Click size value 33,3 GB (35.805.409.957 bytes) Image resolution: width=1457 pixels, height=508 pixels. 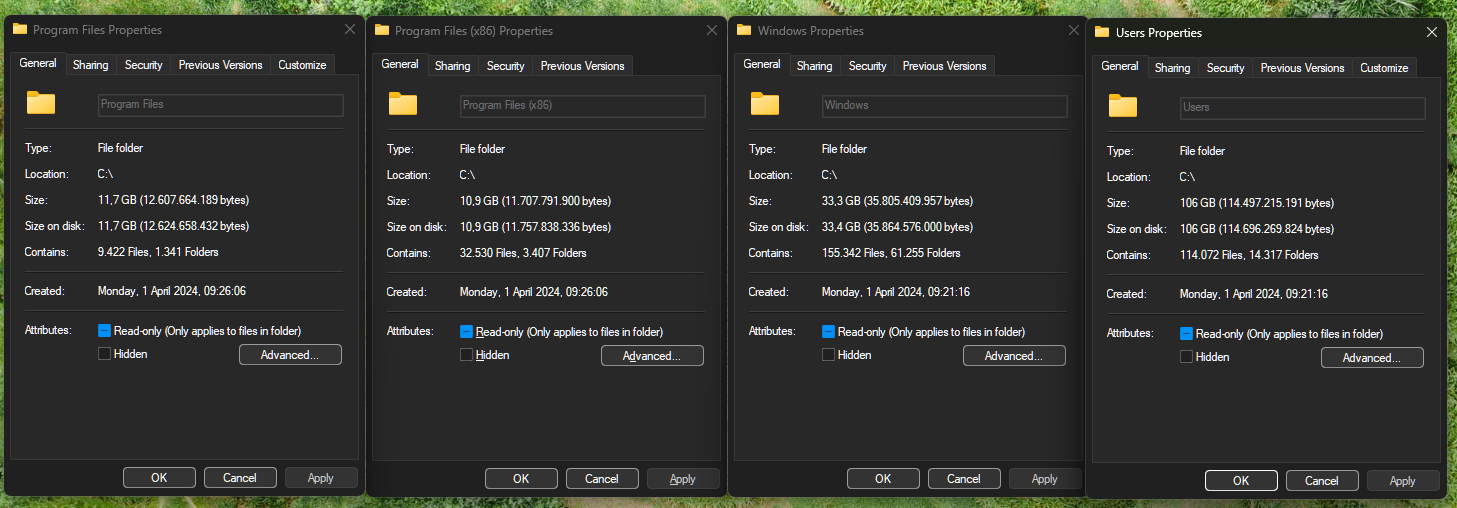[x=897, y=201]
